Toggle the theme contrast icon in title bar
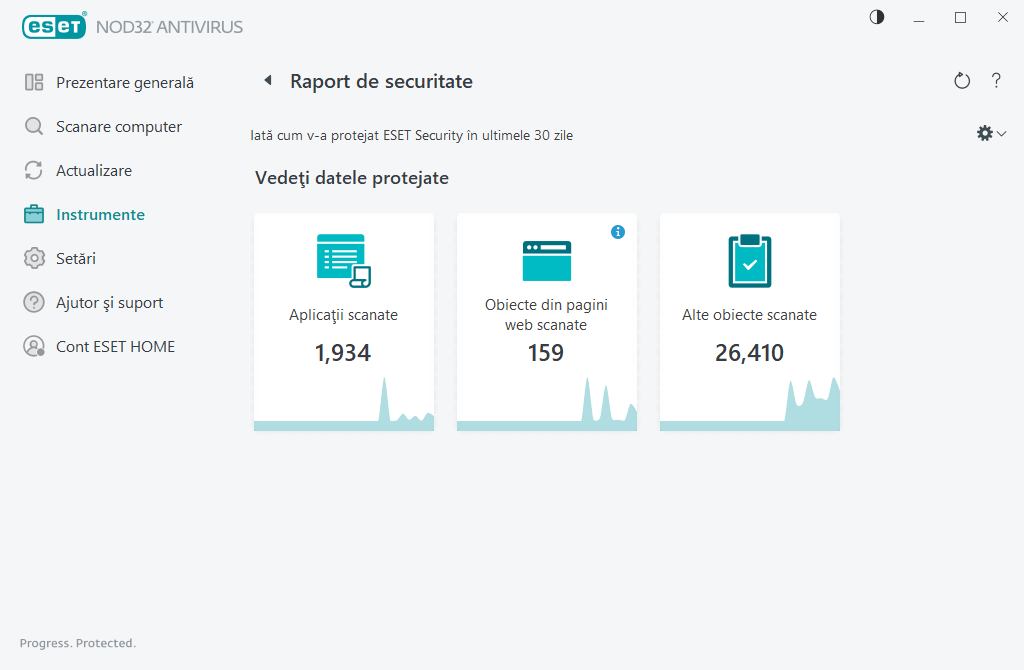Viewport: 1024px width, 670px height. (876, 17)
